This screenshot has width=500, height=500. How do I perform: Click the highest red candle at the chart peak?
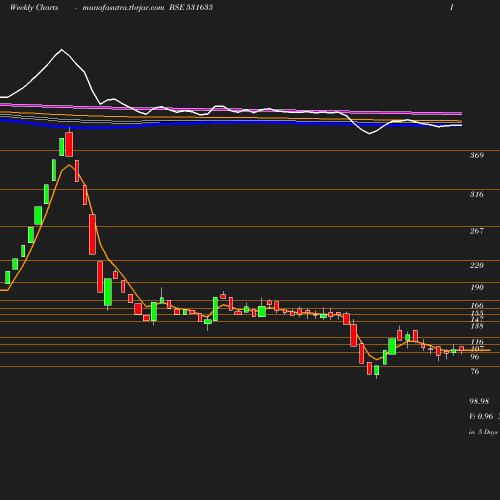pos(69,144)
